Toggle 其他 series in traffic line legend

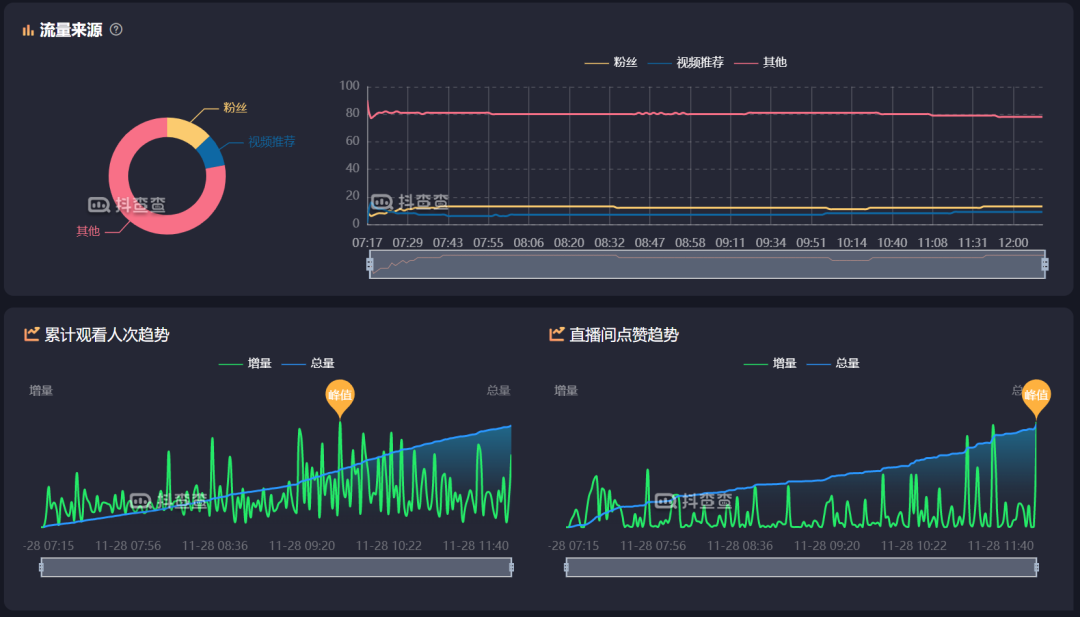(762, 62)
